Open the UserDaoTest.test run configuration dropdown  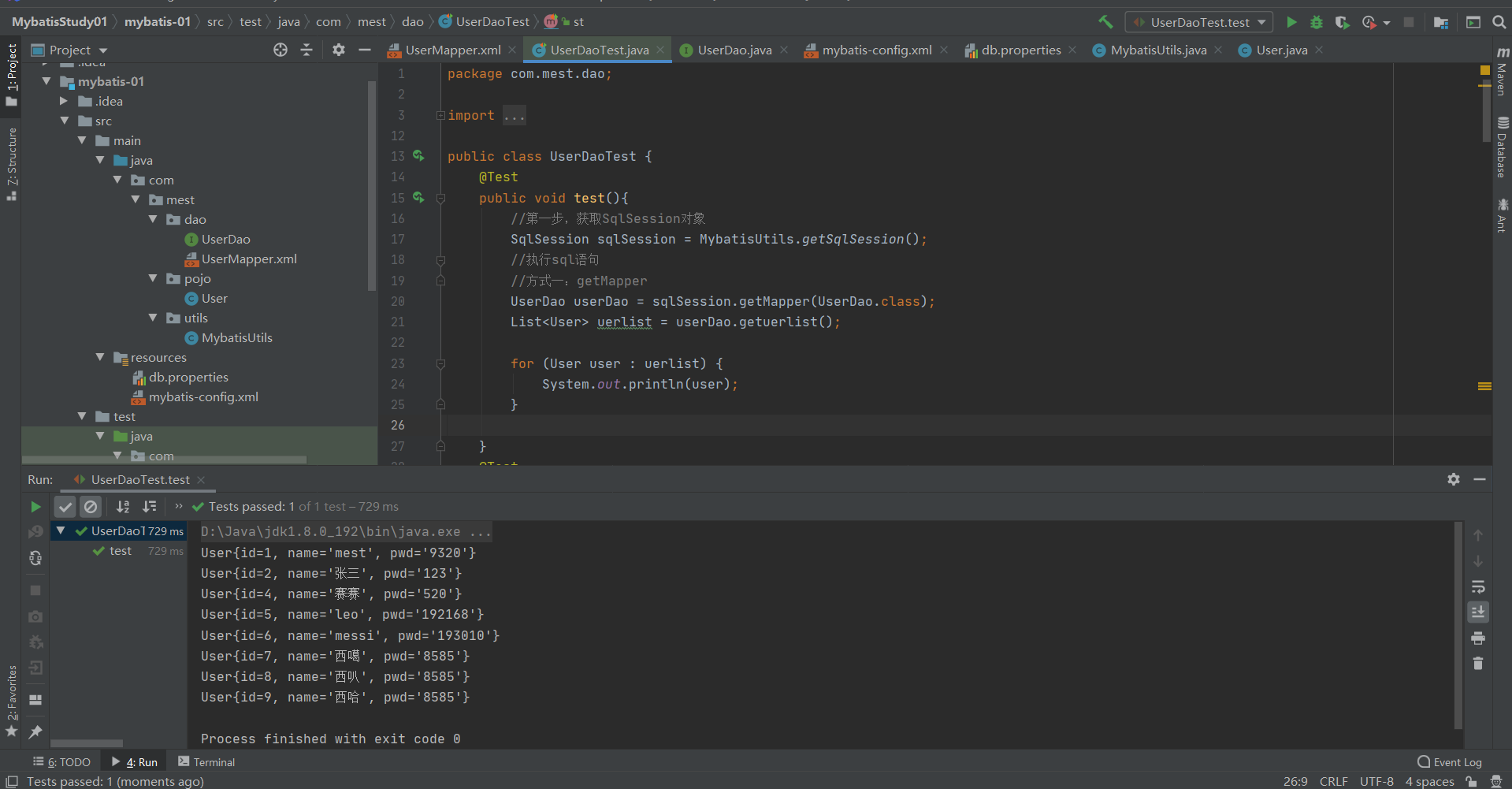[x=1198, y=22]
